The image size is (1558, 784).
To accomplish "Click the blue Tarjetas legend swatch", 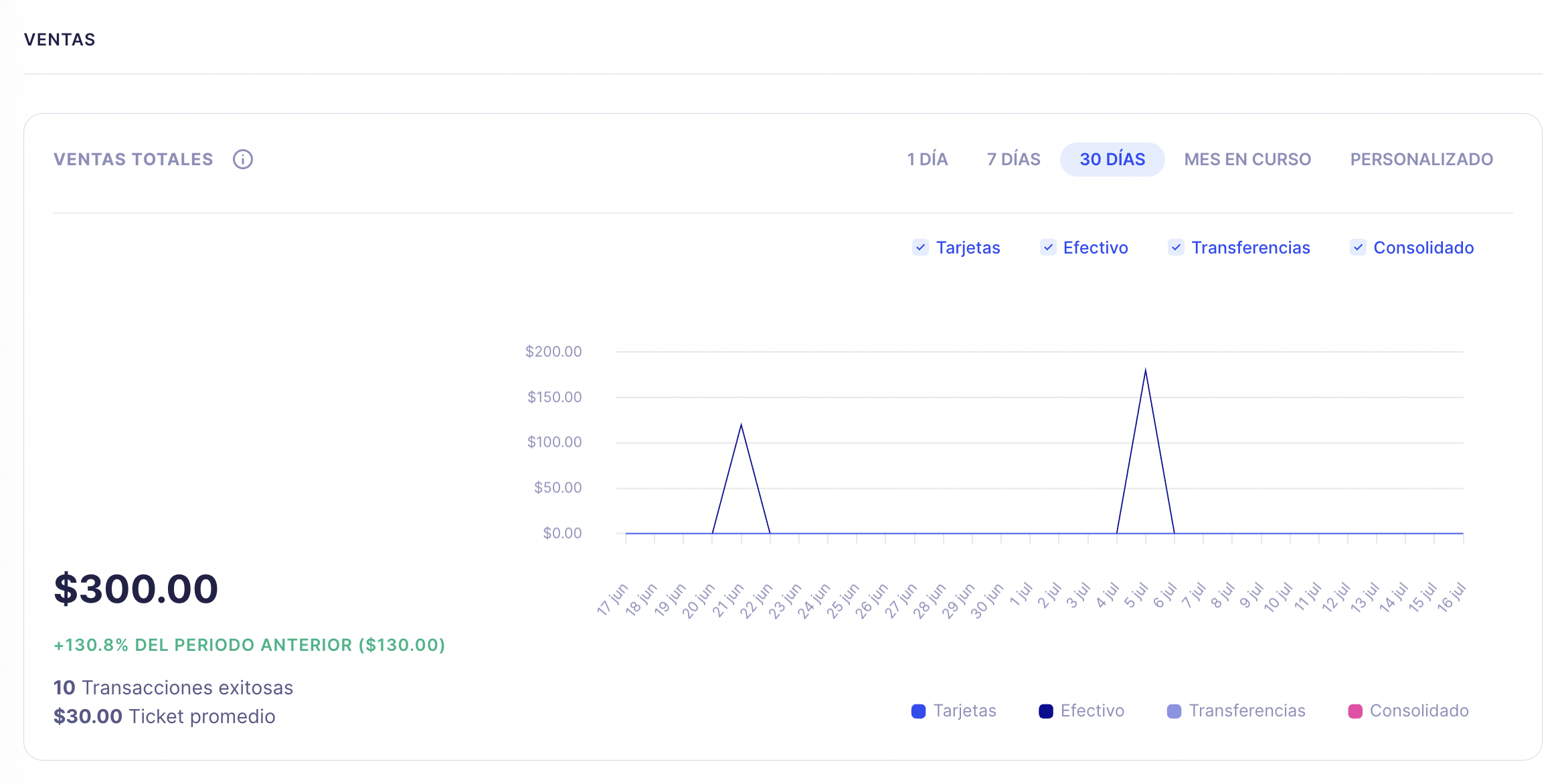I will [x=918, y=711].
